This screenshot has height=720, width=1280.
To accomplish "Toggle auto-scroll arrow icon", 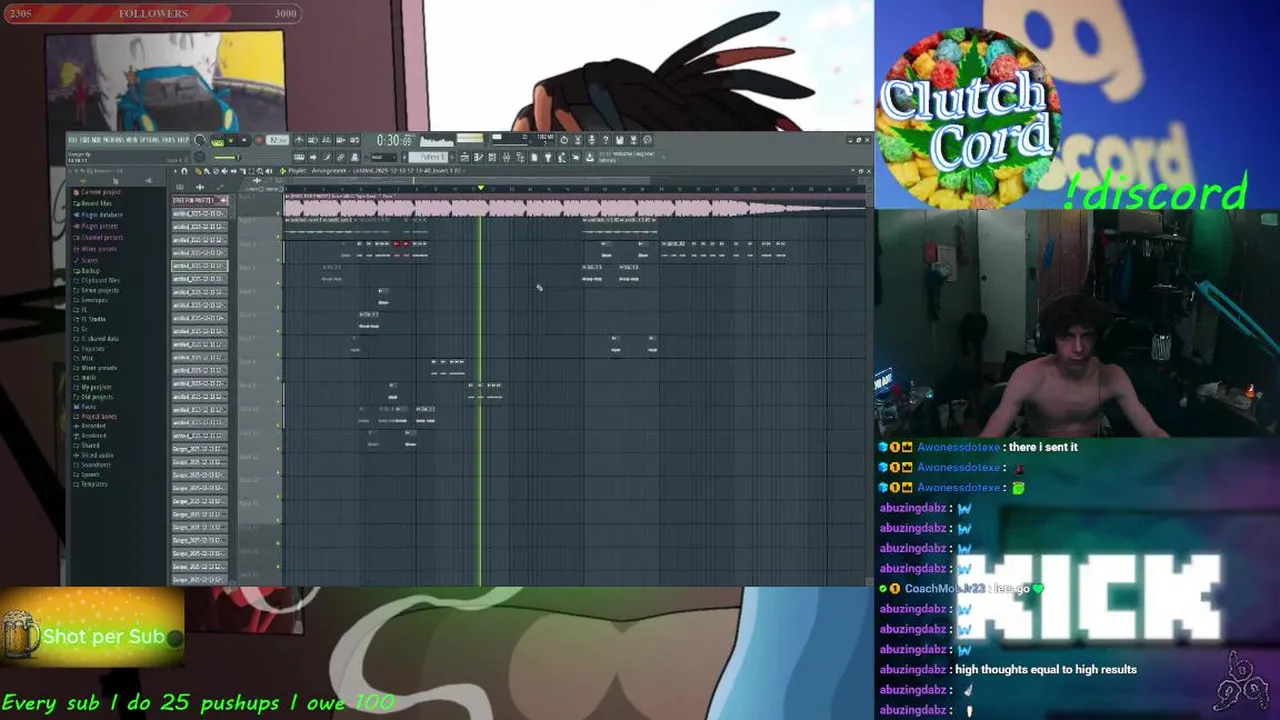I will coord(313,157).
